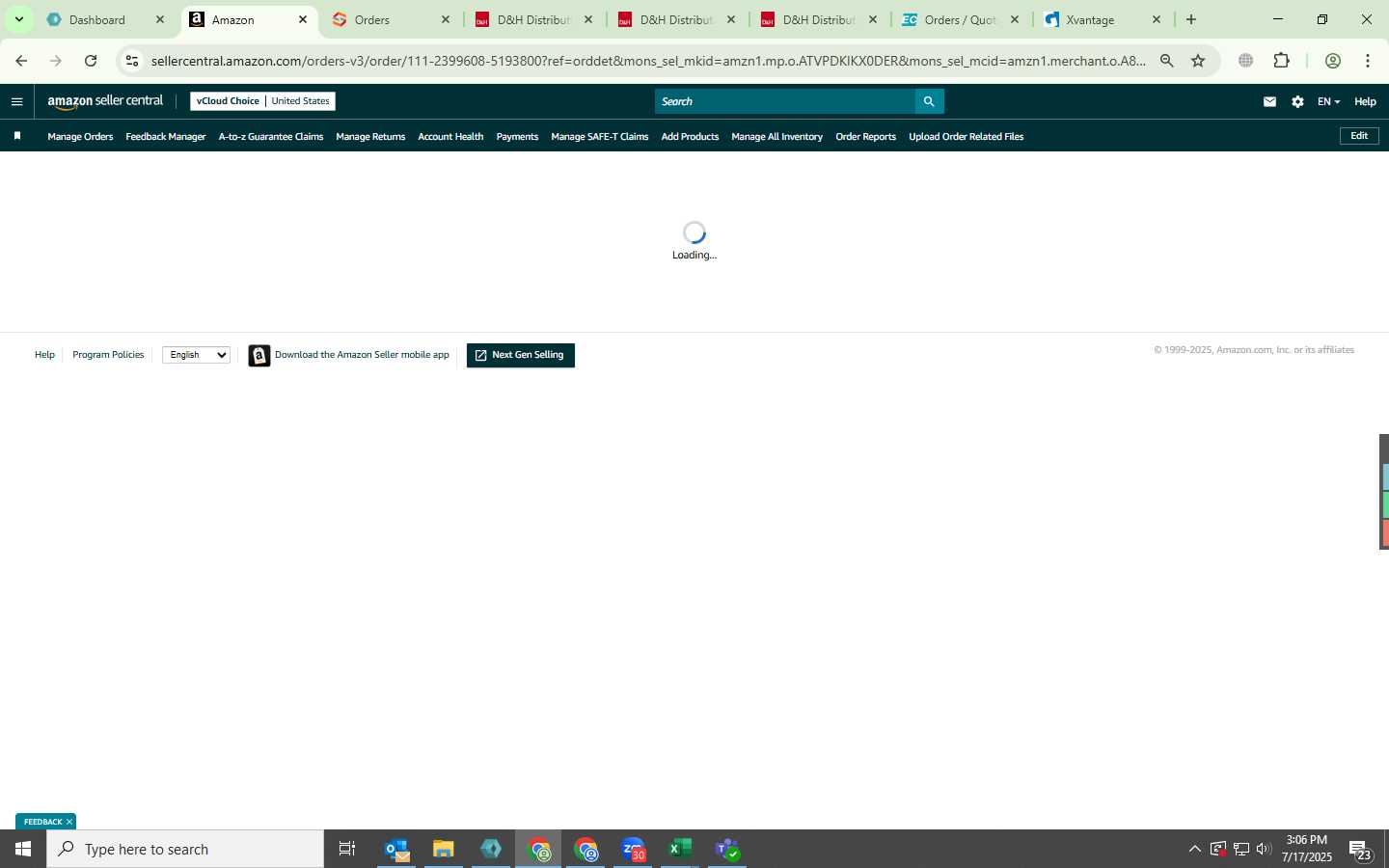The width and height of the screenshot is (1389, 868).
Task: Open new browser tab with plus
Action: click(1191, 19)
